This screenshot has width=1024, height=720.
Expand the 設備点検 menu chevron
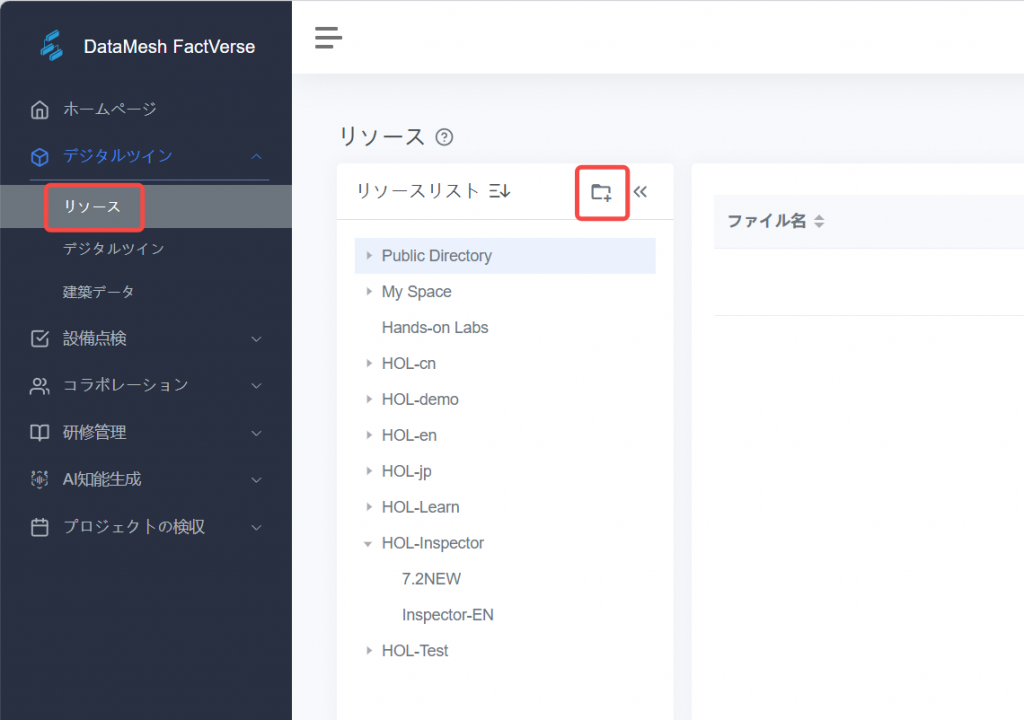click(x=257, y=339)
